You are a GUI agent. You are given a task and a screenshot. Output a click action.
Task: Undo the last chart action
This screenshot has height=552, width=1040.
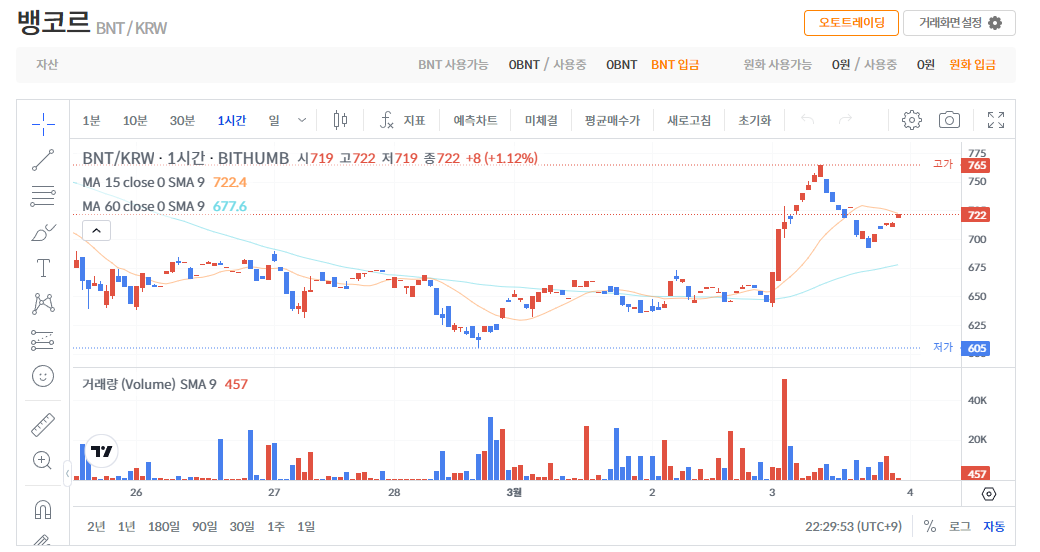coord(807,120)
